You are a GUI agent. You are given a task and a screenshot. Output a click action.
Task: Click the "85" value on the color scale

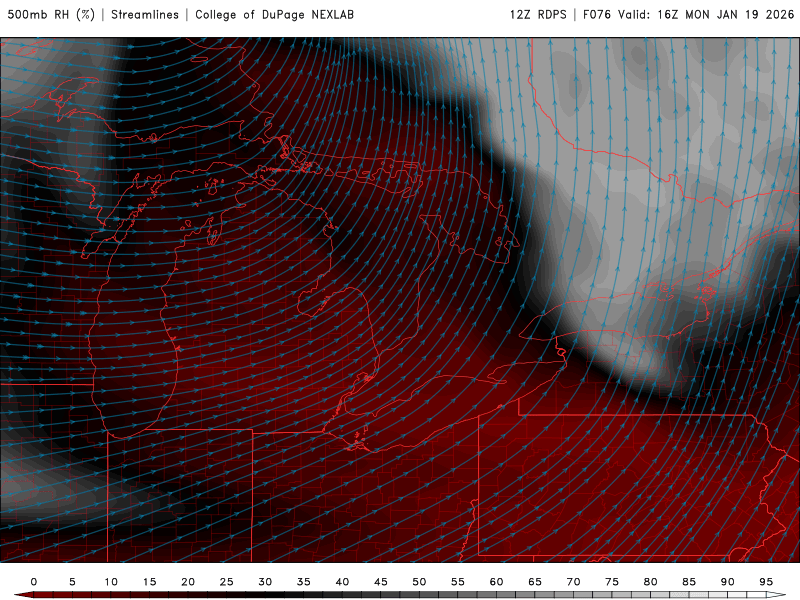[x=689, y=582]
